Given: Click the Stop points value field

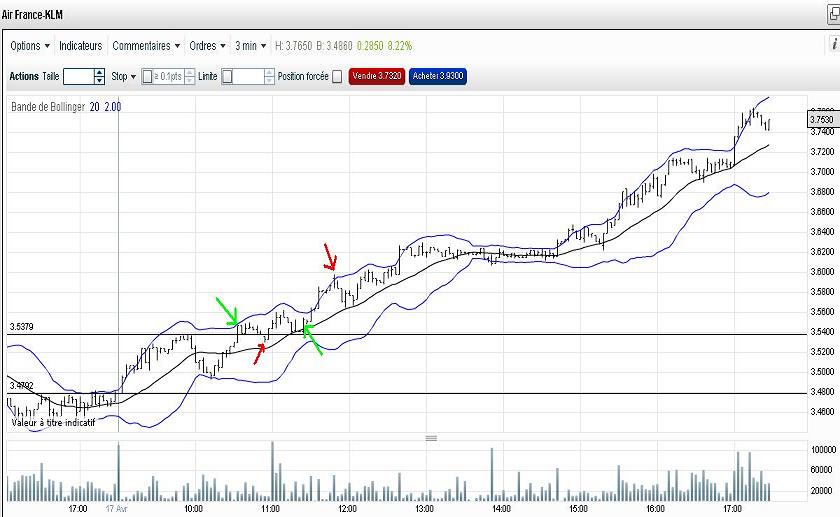Looking at the screenshot, I should pyautogui.click(x=168, y=77).
